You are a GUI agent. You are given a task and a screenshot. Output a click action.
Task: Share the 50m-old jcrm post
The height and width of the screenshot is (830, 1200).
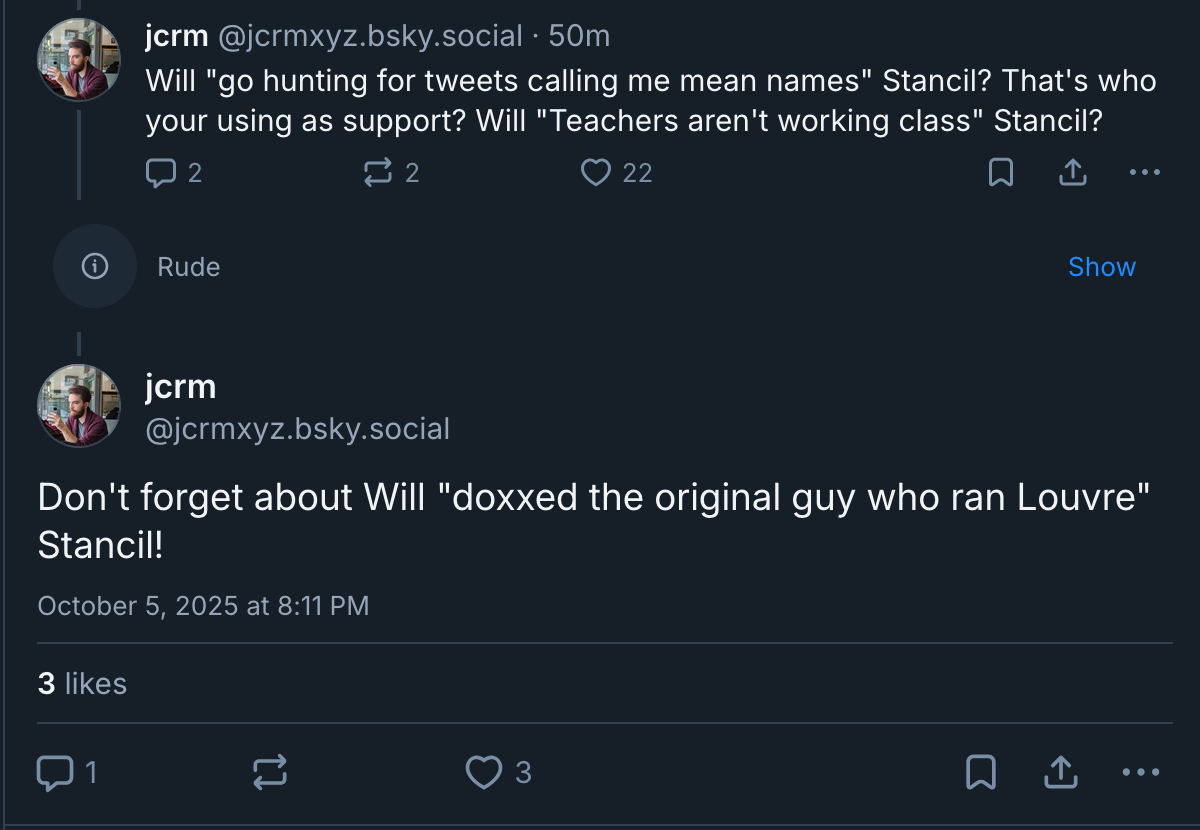coord(1072,173)
